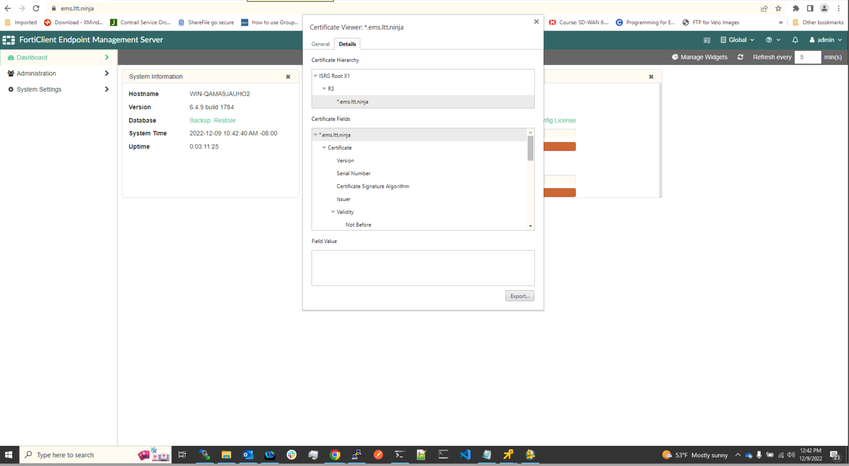Click the browser reload button
The height and width of the screenshot is (466, 849).
point(36,8)
